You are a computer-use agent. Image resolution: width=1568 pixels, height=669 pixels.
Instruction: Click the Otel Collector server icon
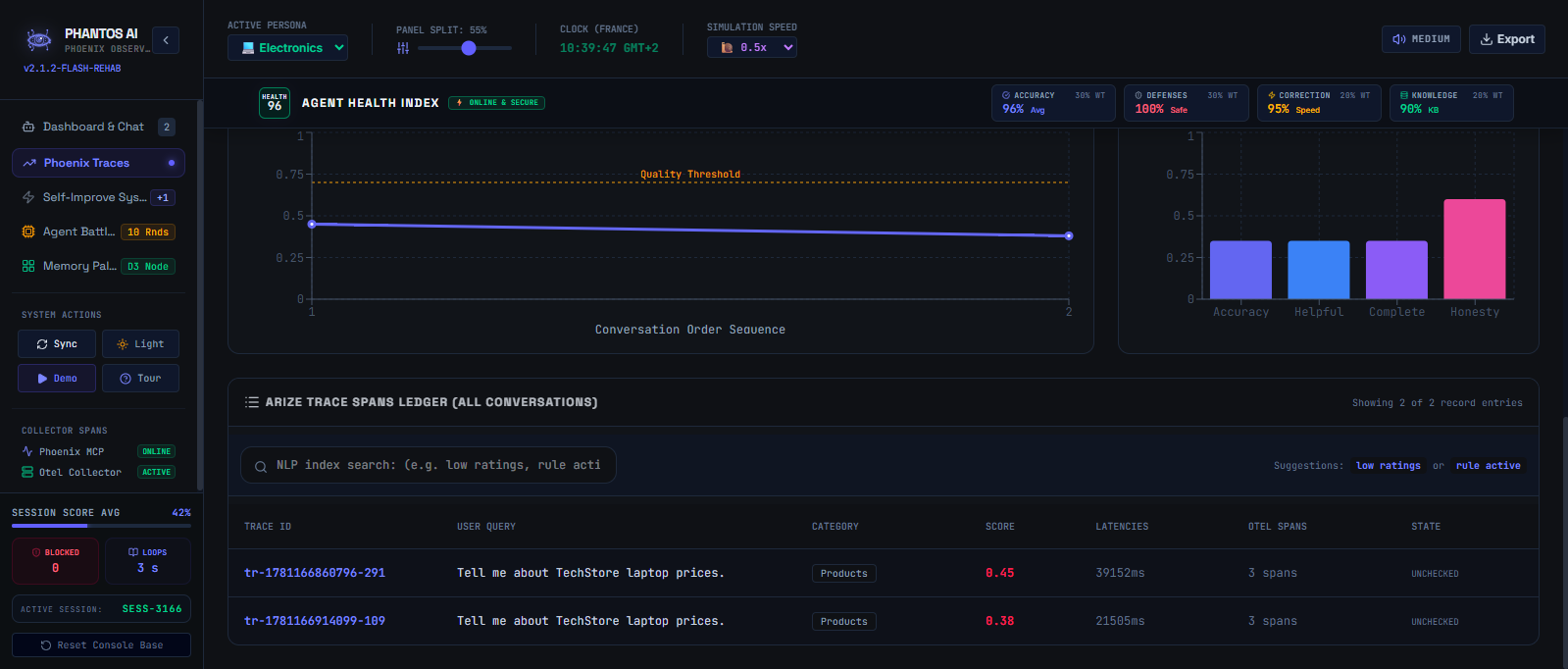27,472
